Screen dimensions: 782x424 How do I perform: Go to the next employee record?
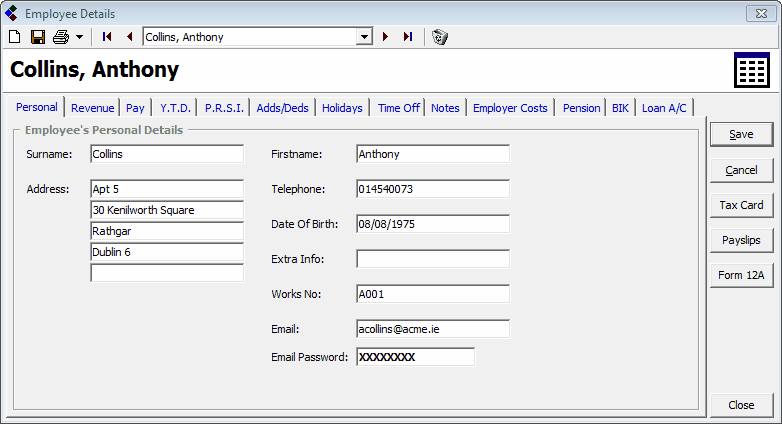[x=386, y=37]
